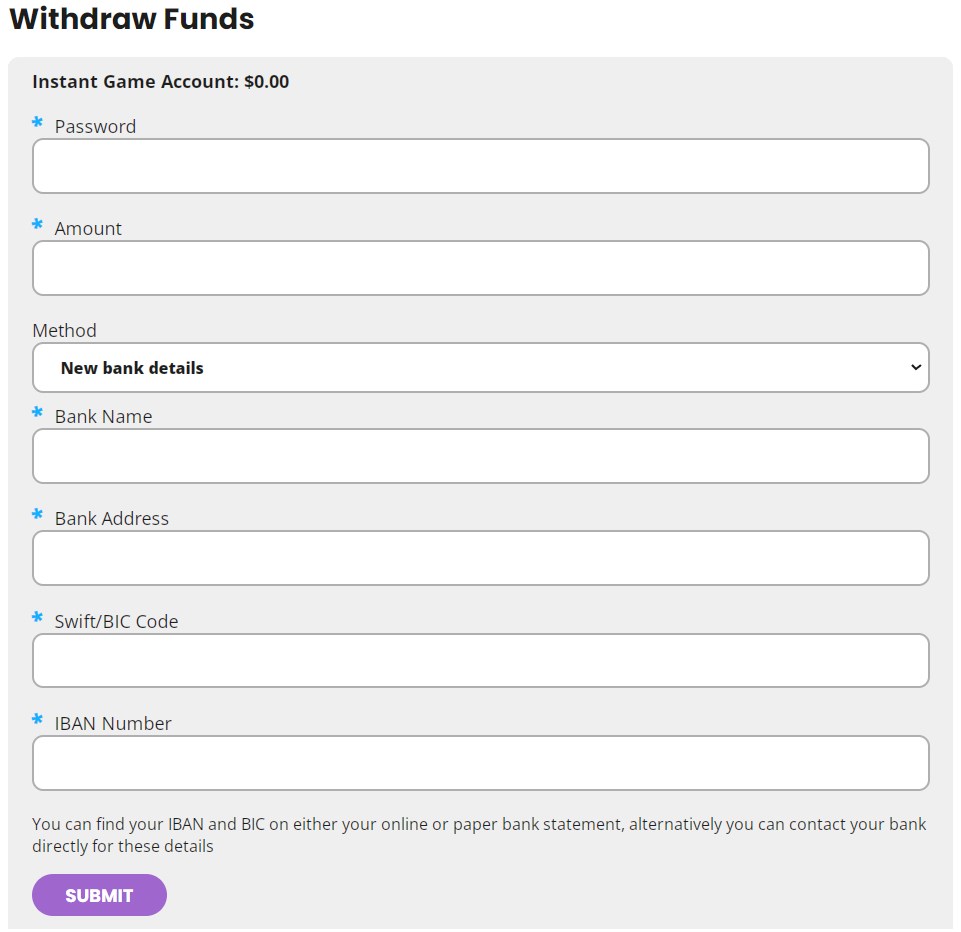Click into the Amount text box

(x=480, y=268)
